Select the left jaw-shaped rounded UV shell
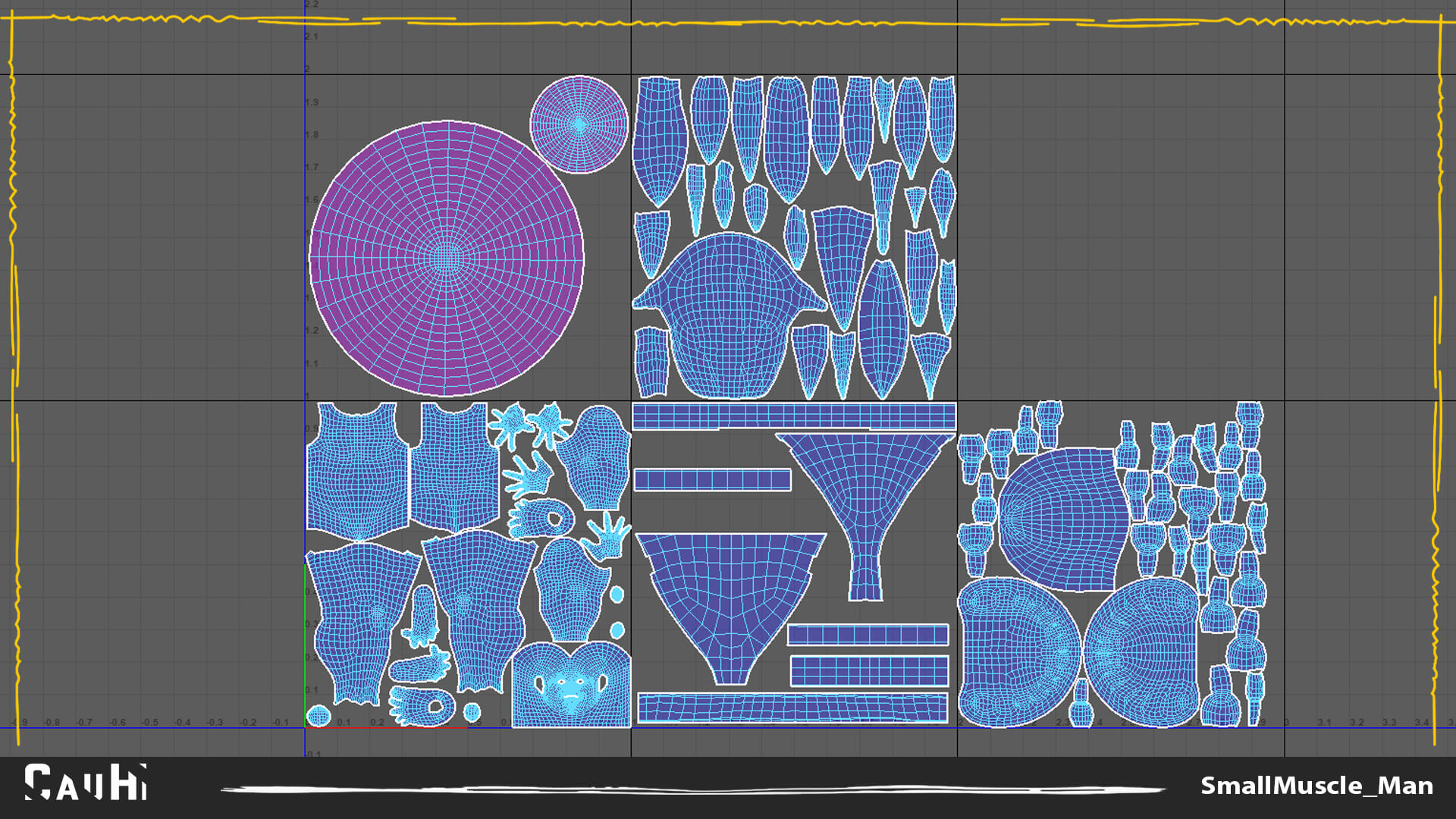 click(x=1016, y=652)
